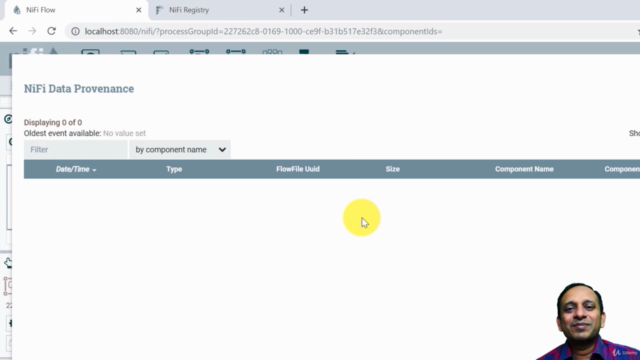
Task: Open a new browser tab
Action: pyautogui.click(x=304, y=10)
